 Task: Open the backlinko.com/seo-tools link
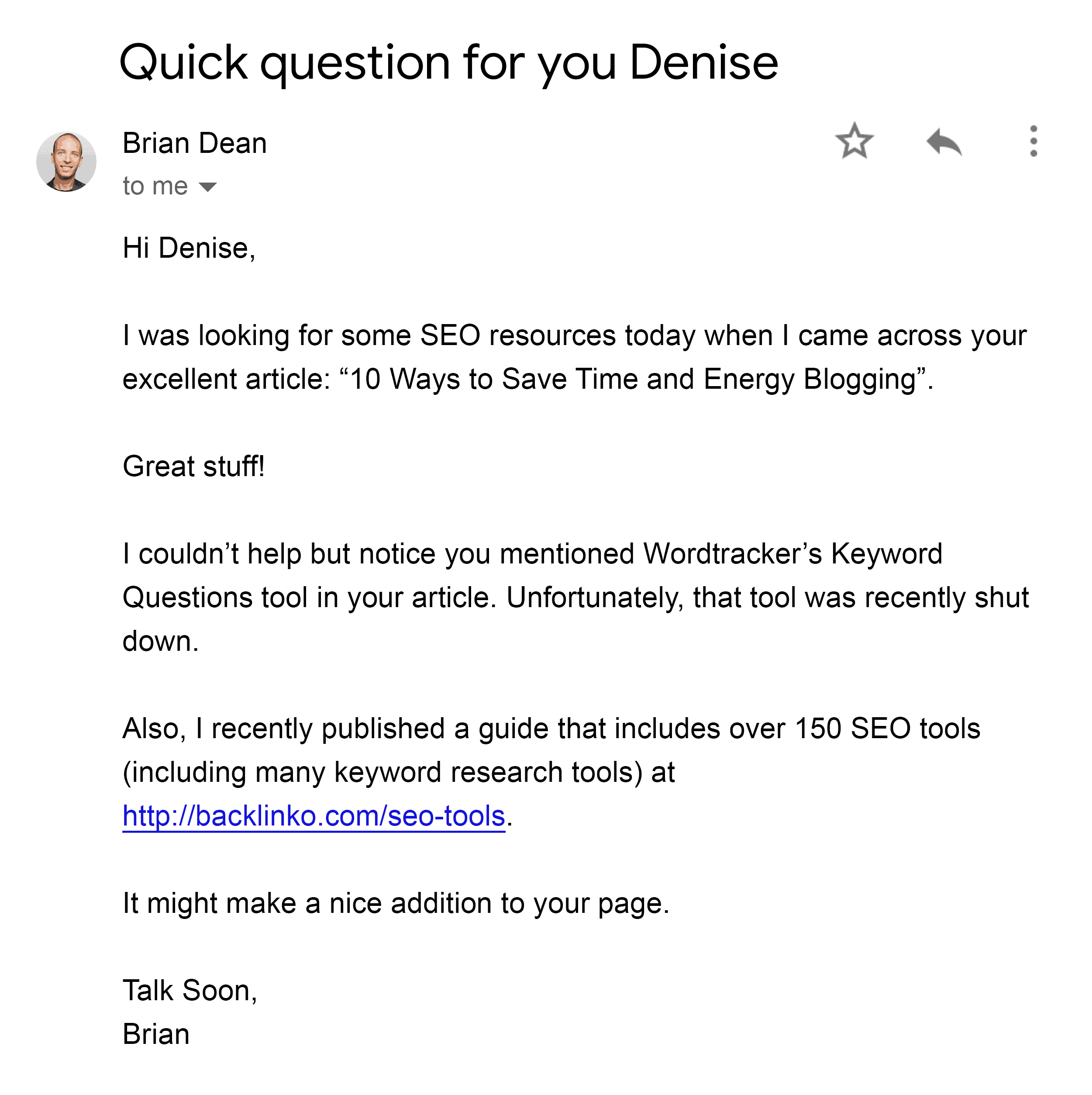313,815
